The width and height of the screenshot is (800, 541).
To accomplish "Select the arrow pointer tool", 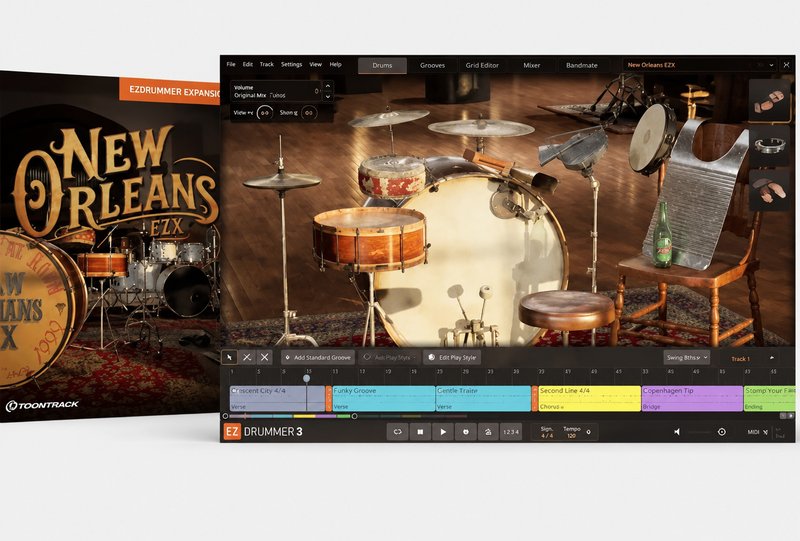I will [x=230, y=357].
